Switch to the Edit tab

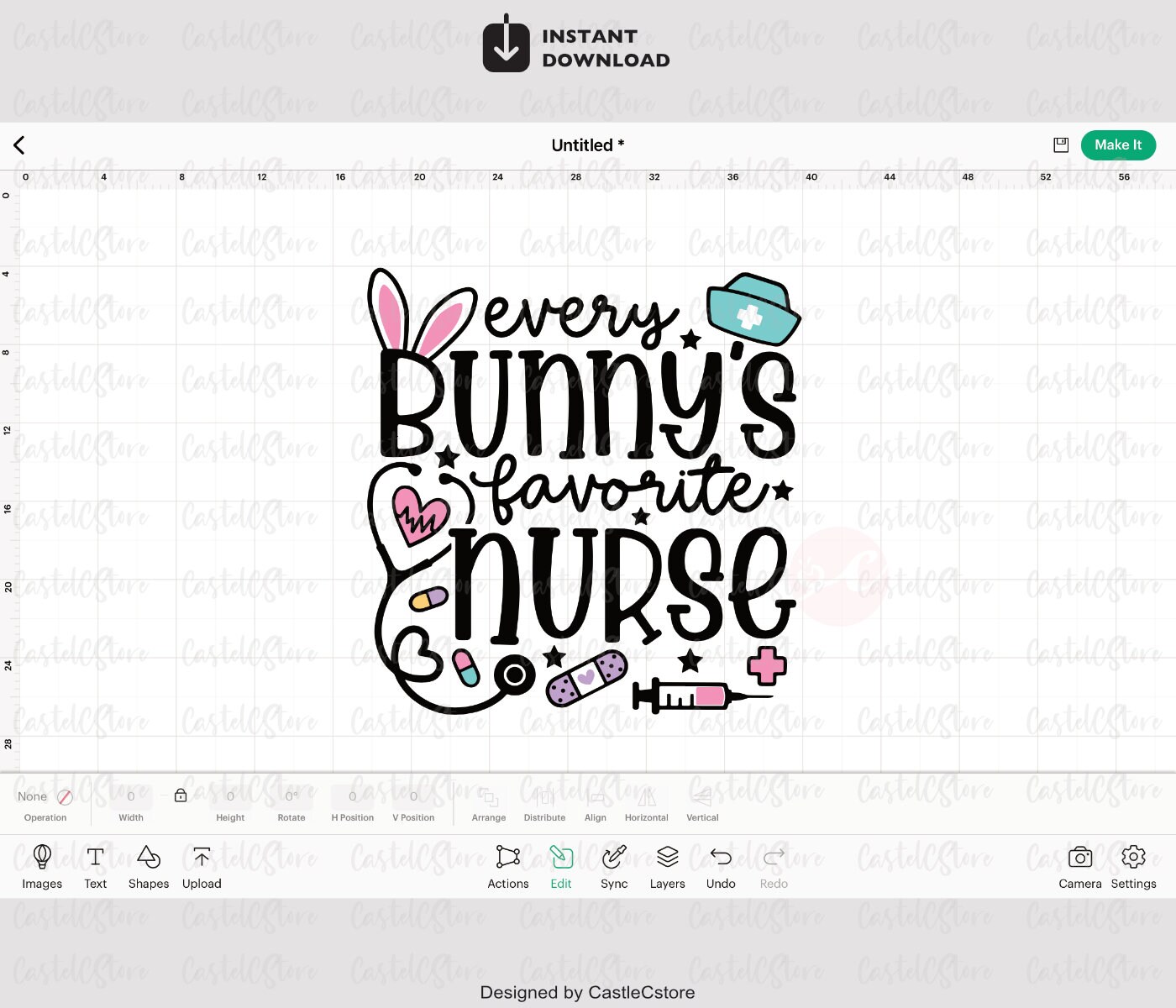tap(560, 867)
